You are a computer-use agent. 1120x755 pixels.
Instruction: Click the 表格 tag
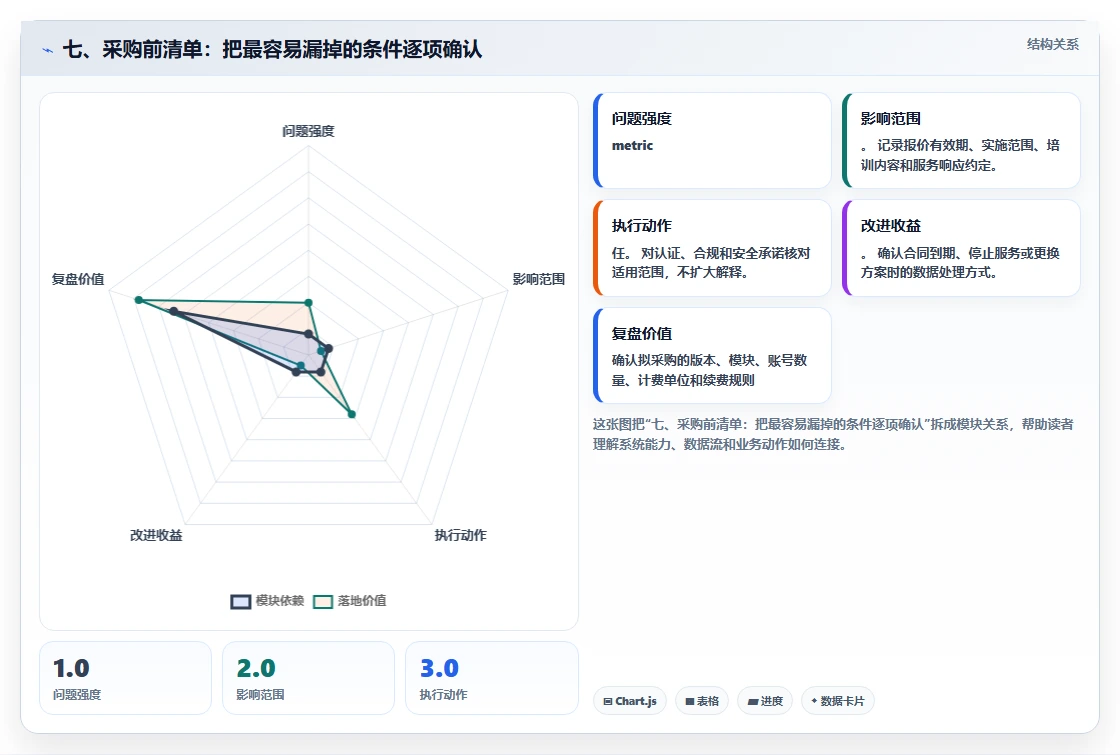pos(701,701)
